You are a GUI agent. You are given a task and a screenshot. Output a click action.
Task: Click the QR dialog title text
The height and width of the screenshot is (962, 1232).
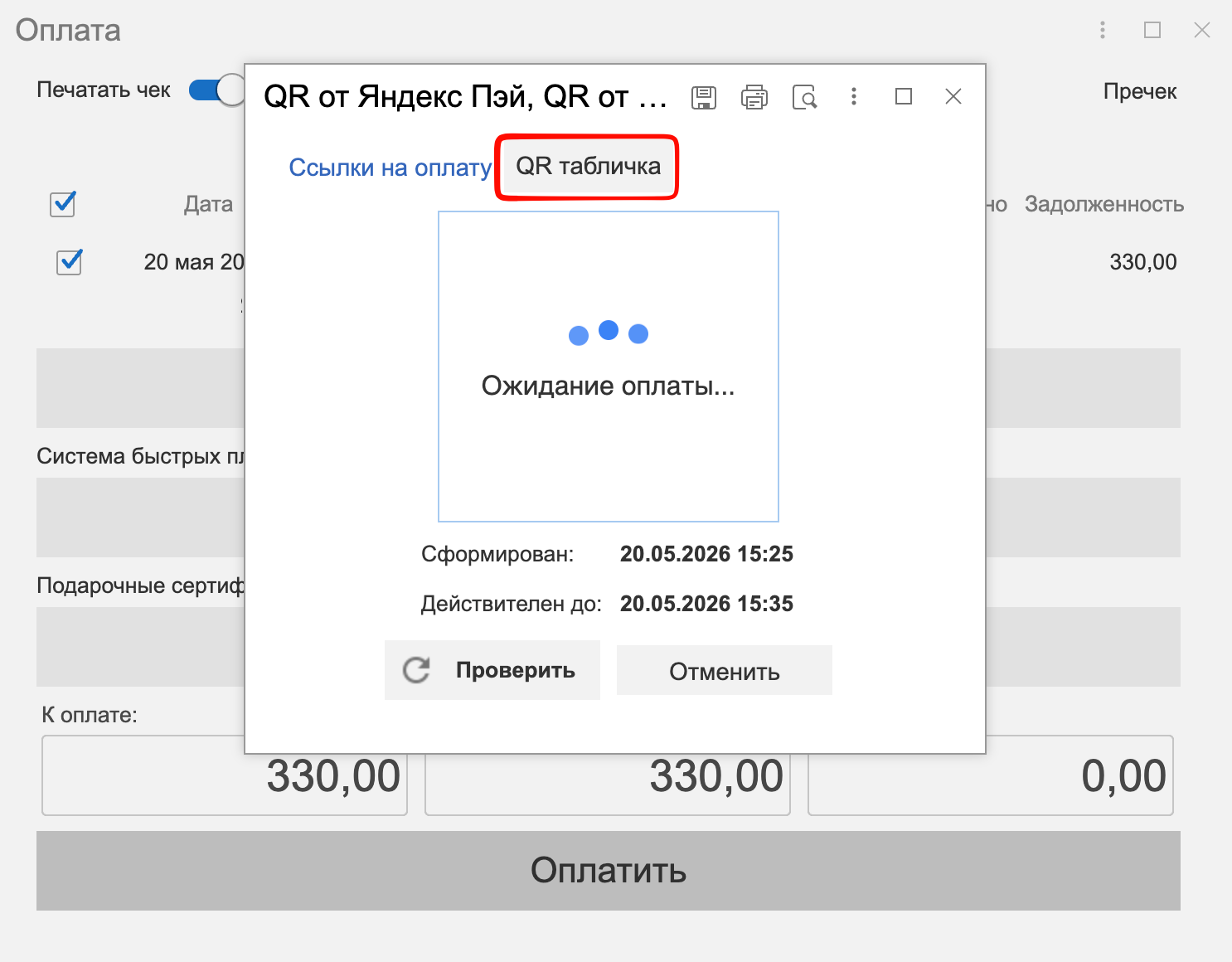[465, 97]
